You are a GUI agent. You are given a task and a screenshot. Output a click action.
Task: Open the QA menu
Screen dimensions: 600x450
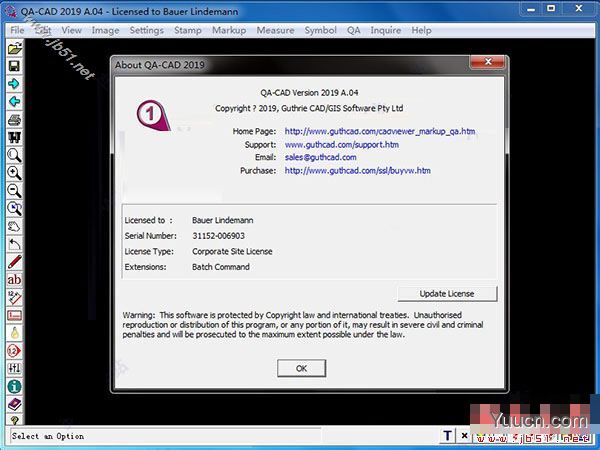coord(354,30)
